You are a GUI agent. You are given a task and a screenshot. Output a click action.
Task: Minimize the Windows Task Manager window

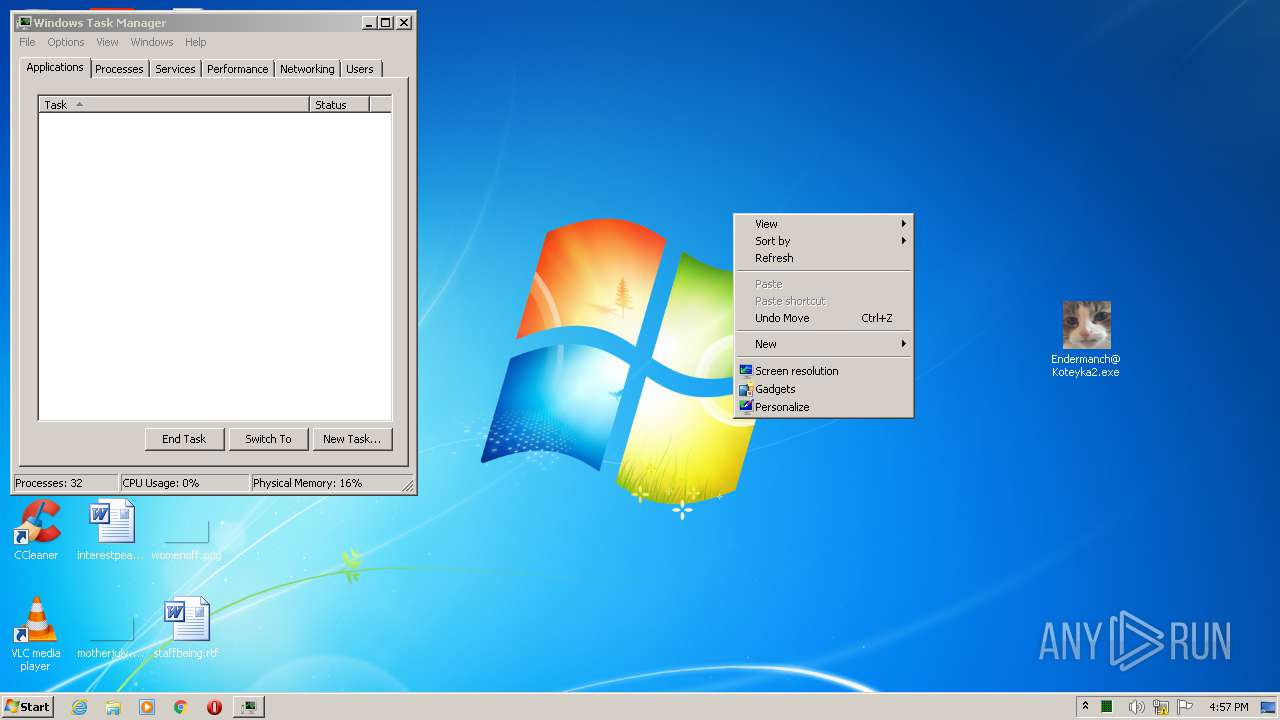tap(369, 22)
